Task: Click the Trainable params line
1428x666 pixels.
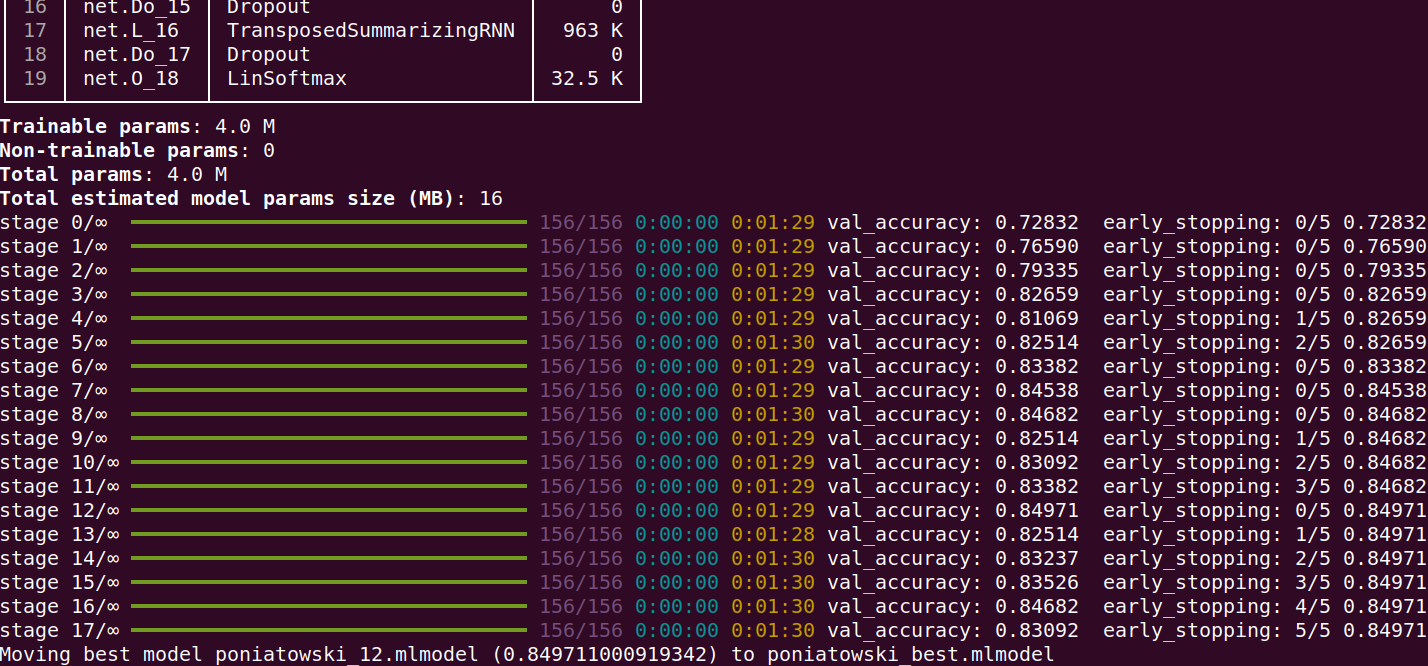Action: click(x=137, y=126)
